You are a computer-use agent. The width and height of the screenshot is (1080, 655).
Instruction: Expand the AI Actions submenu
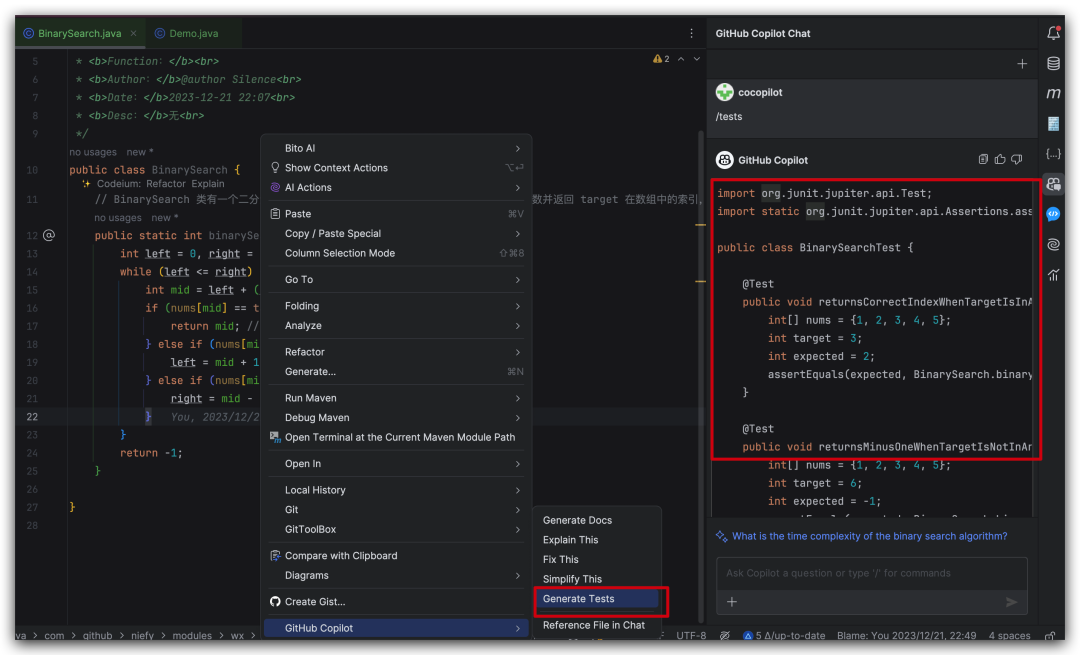tap(397, 187)
